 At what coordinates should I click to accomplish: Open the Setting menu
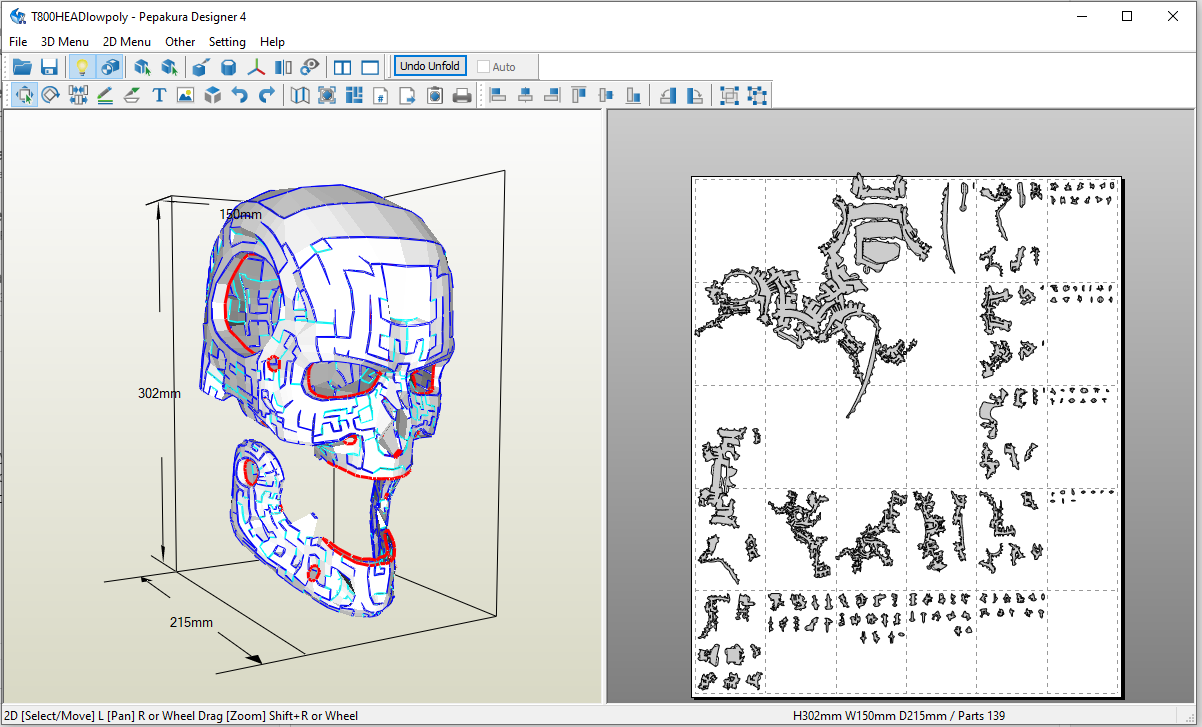click(227, 42)
